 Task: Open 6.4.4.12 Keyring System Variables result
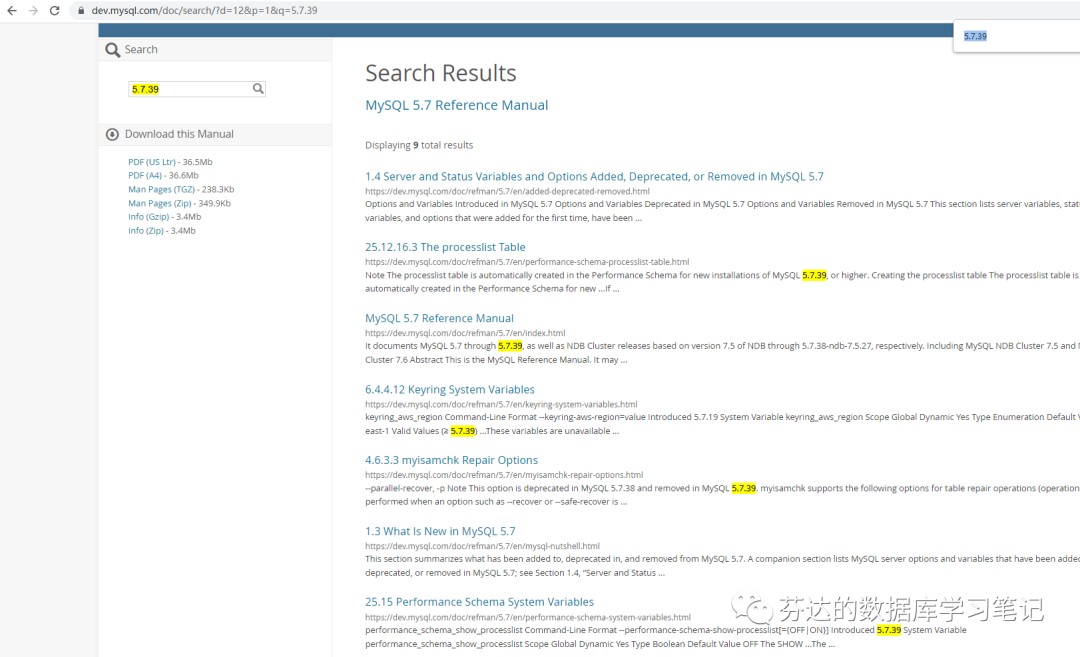450,390
